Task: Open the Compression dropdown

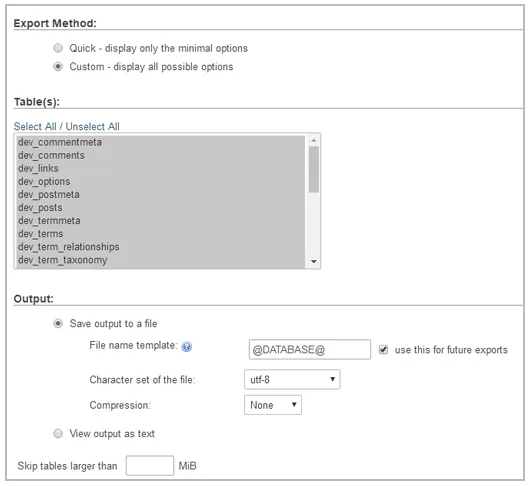Action: coord(273,405)
